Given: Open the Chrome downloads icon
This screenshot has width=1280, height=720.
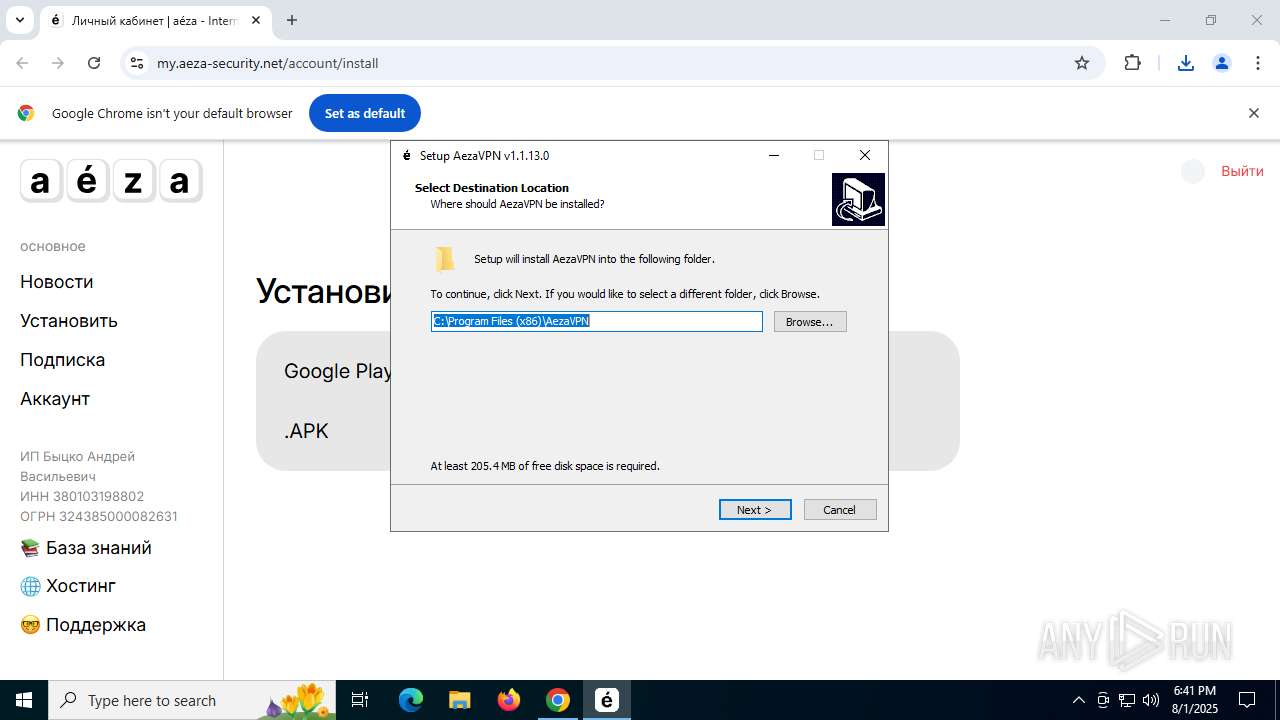Looking at the screenshot, I should pyautogui.click(x=1185, y=63).
